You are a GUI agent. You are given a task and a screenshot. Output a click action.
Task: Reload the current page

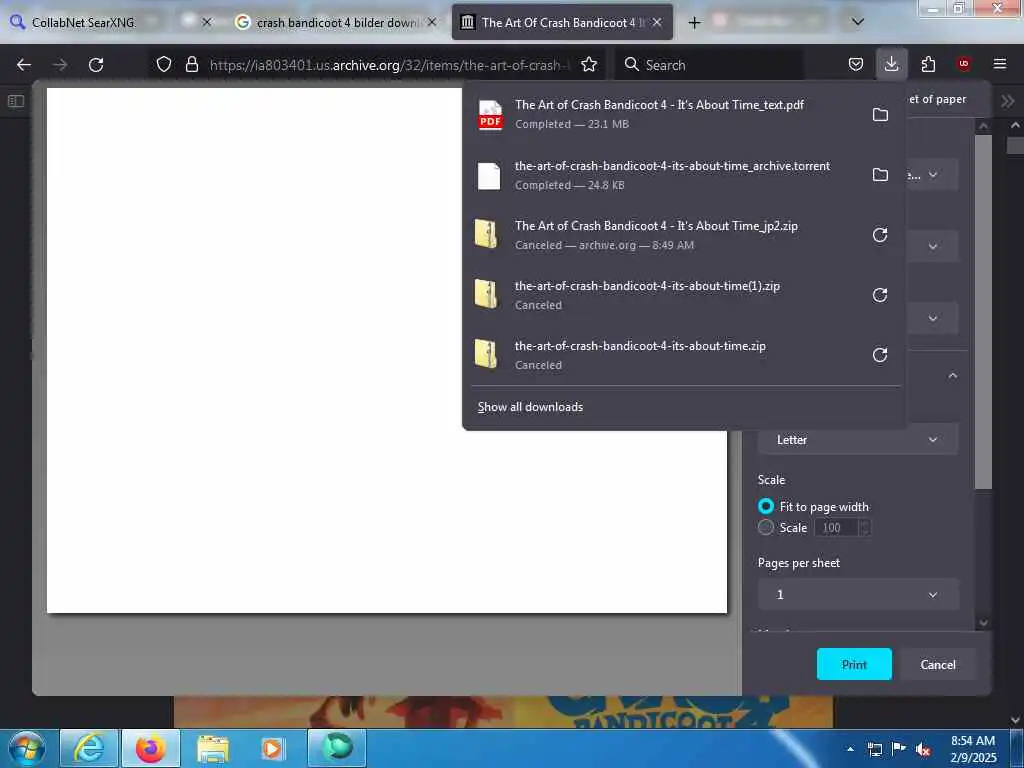click(96, 65)
